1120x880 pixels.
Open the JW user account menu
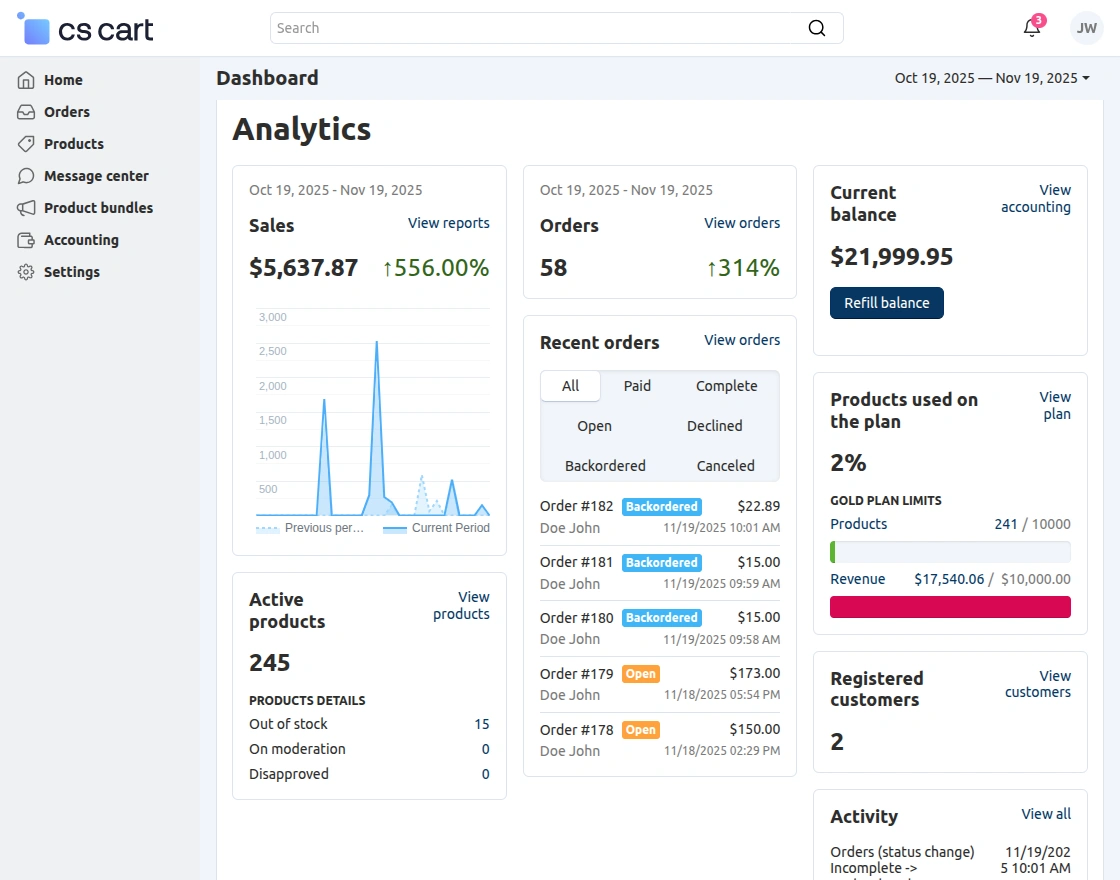coord(1086,28)
